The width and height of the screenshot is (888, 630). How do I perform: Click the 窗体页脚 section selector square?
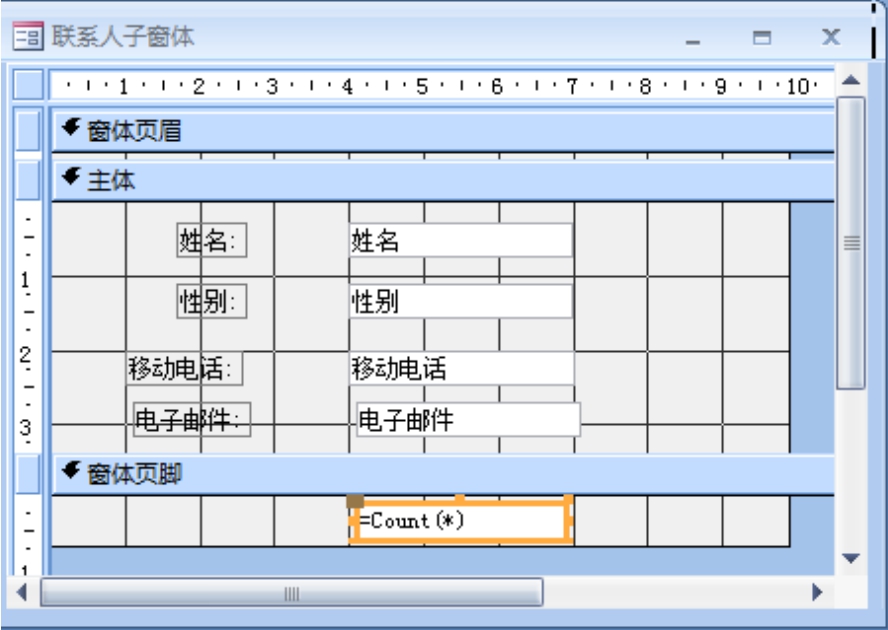[x=29, y=474]
